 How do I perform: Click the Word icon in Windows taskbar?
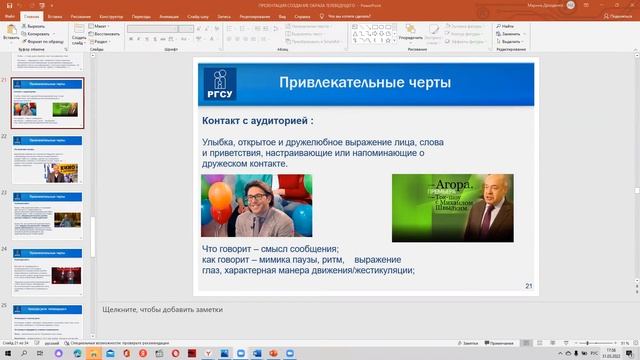257,353
